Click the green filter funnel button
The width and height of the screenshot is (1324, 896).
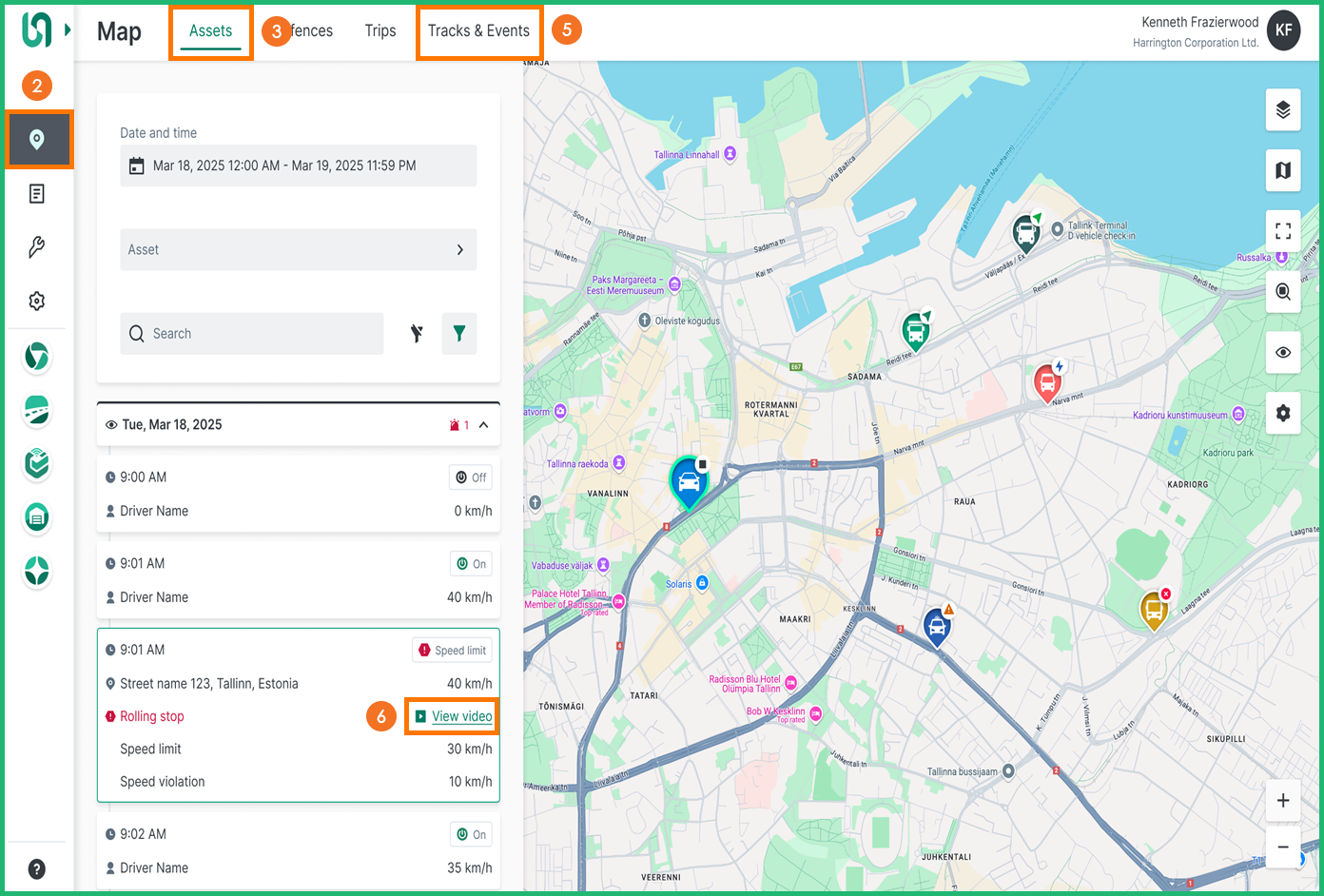point(459,334)
